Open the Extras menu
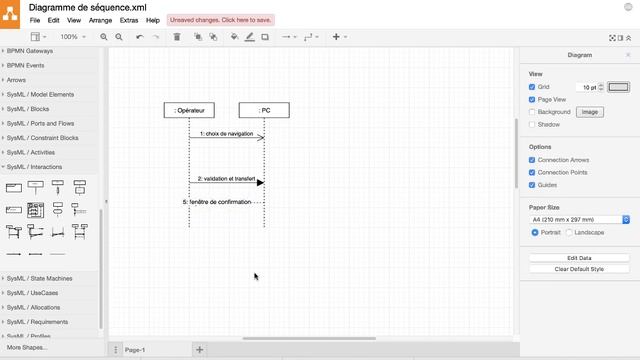This screenshot has width=640, height=360. tap(129, 20)
